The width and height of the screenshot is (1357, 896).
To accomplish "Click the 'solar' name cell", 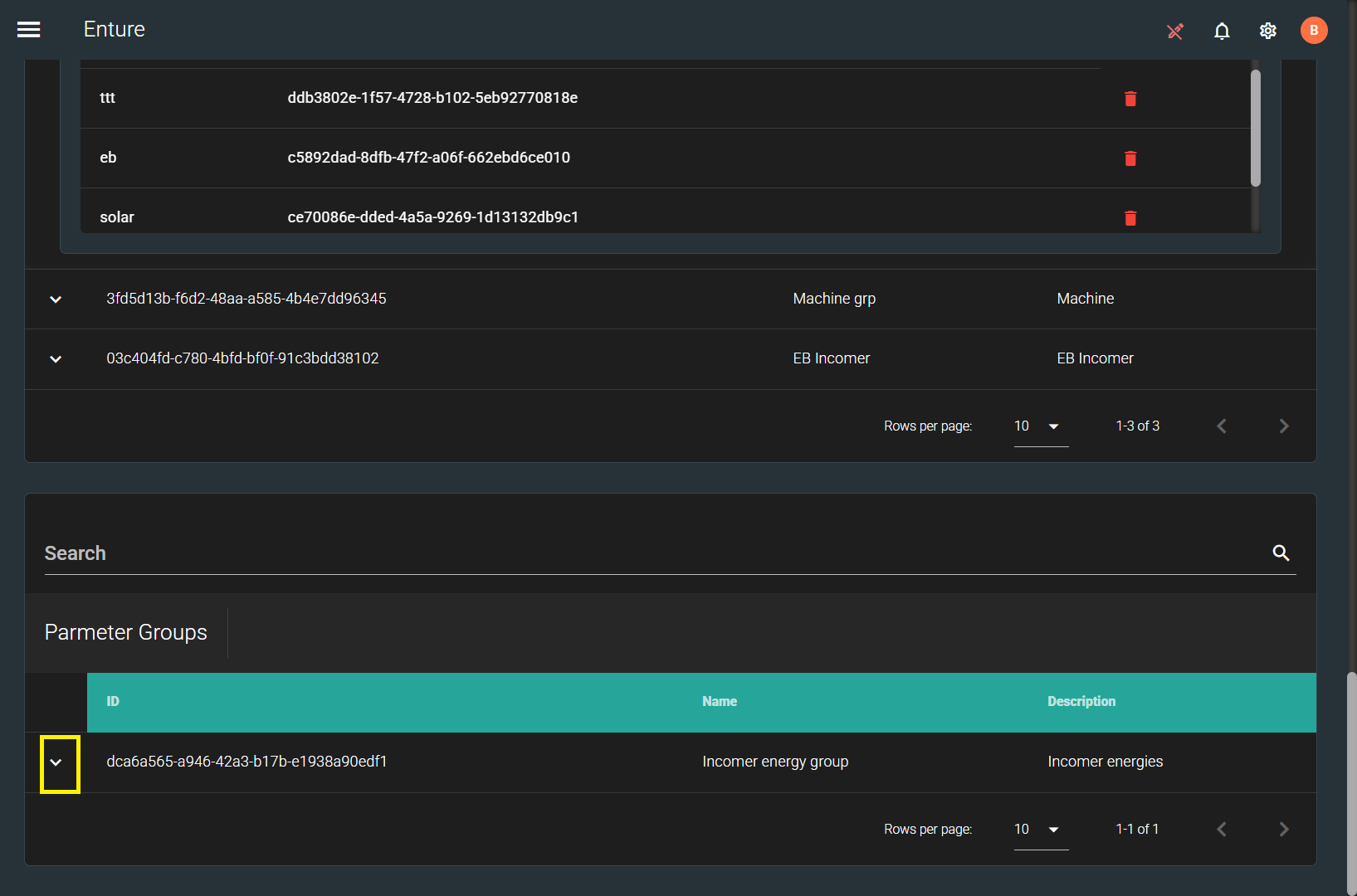I will click(x=117, y=217).
